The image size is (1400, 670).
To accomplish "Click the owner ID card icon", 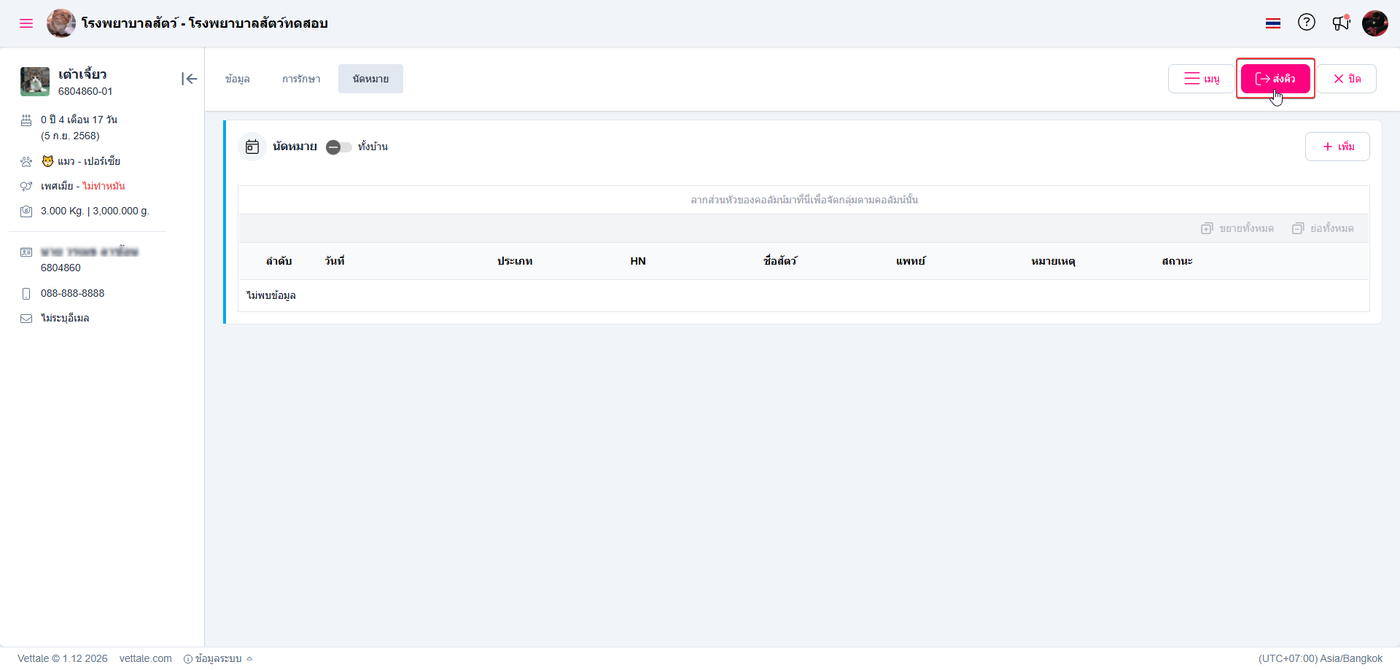I will point(26,253).
